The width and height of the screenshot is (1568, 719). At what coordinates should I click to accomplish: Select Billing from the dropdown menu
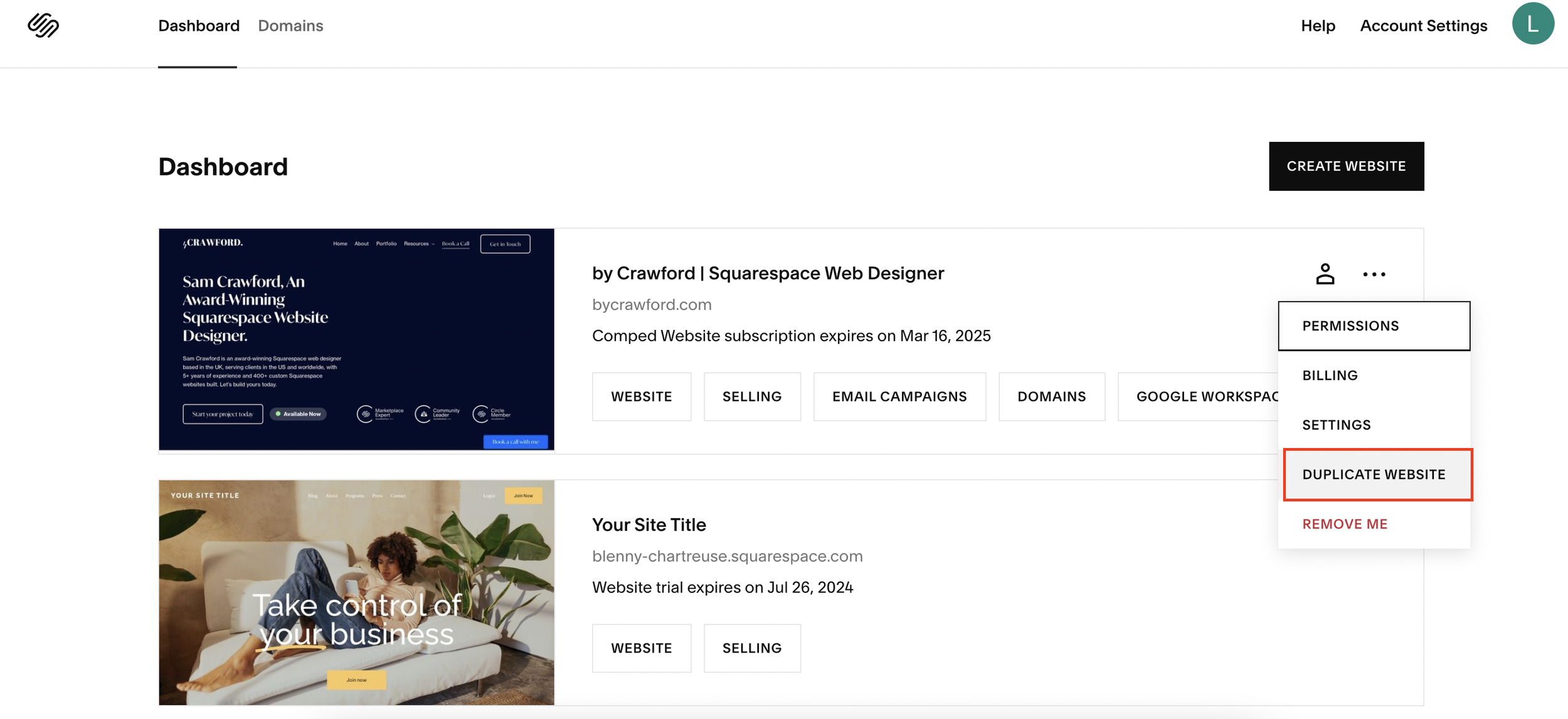coord(1374,375)
